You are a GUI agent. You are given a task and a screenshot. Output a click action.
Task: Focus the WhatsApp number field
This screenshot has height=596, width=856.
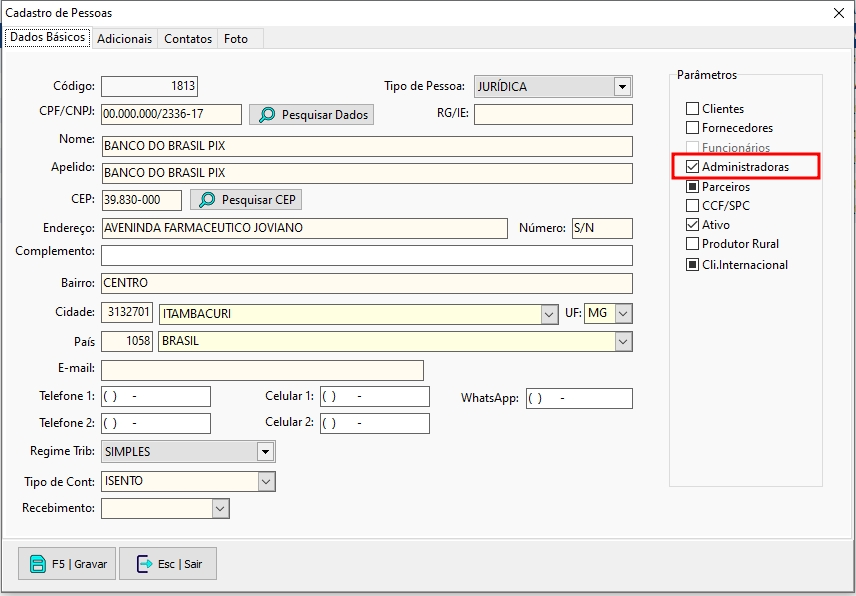click(579, 398)
